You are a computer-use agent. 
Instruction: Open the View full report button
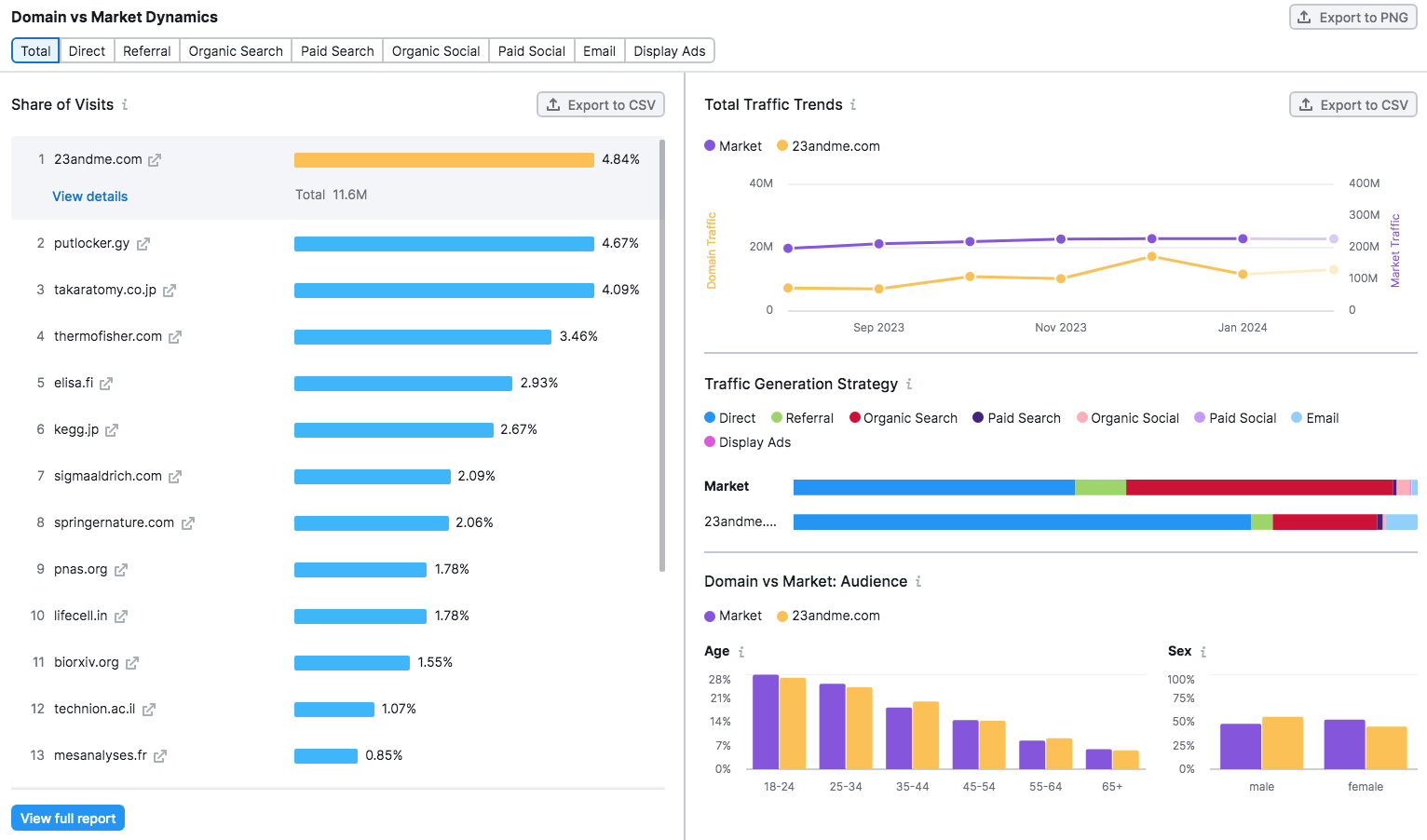tap(68, 819)
